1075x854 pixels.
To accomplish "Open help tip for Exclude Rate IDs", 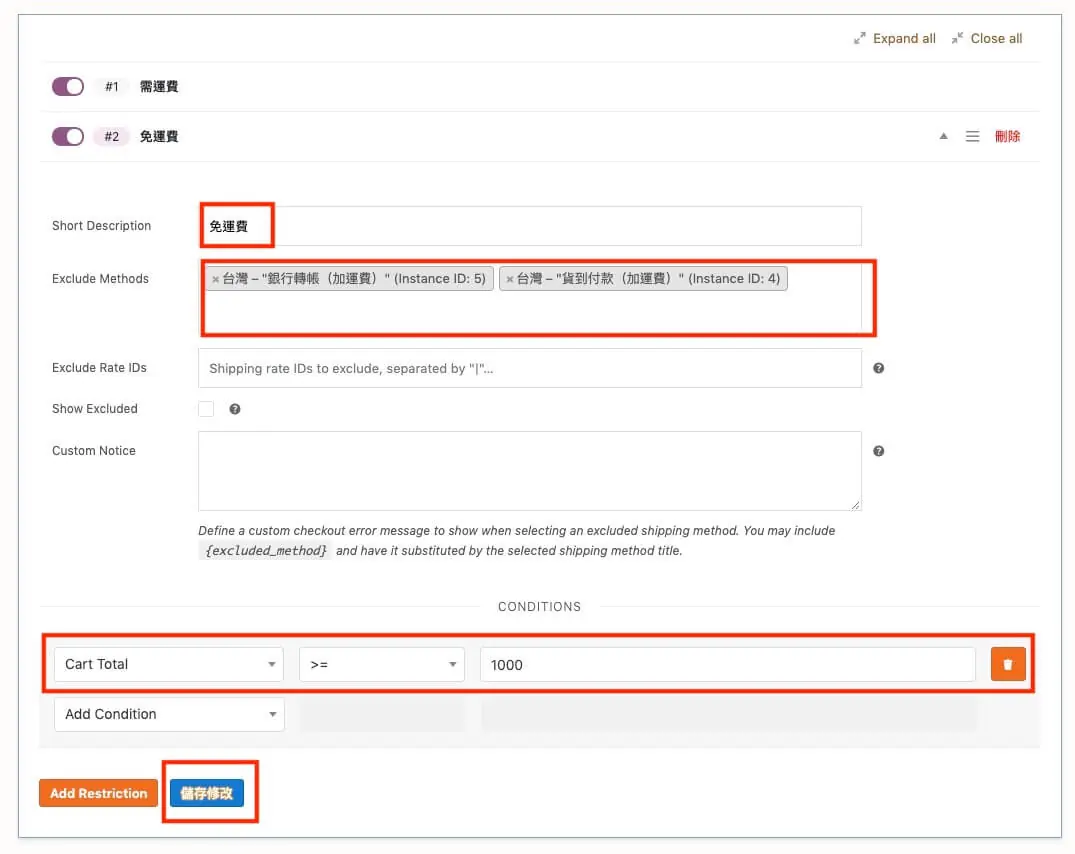I will coord(878,368).
